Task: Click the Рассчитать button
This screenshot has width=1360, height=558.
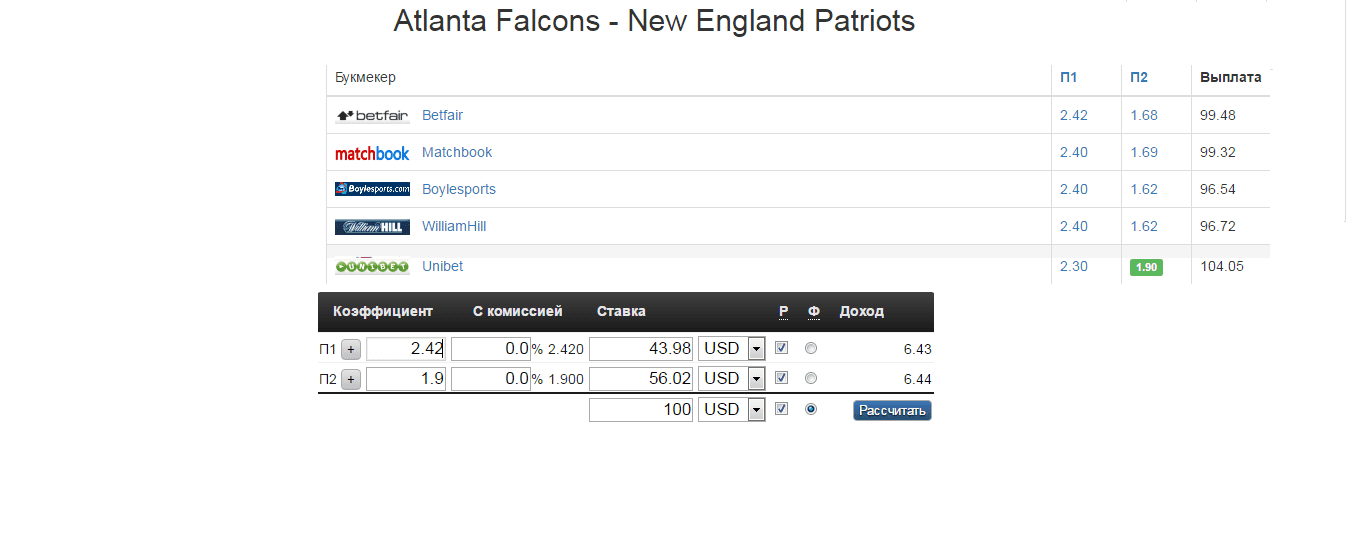Action: [892, 410]
